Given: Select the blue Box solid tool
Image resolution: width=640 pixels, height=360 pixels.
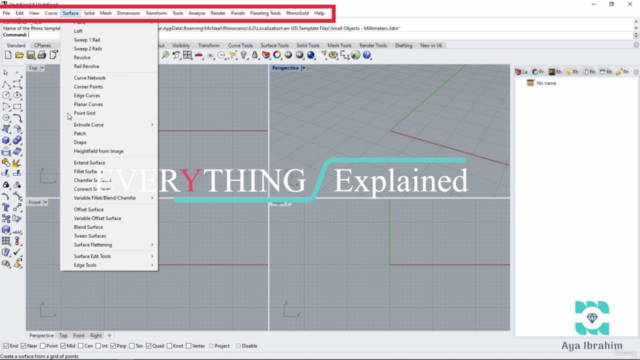Looking at the screenshot, I should pyautogui.click(x=6, y=140).
